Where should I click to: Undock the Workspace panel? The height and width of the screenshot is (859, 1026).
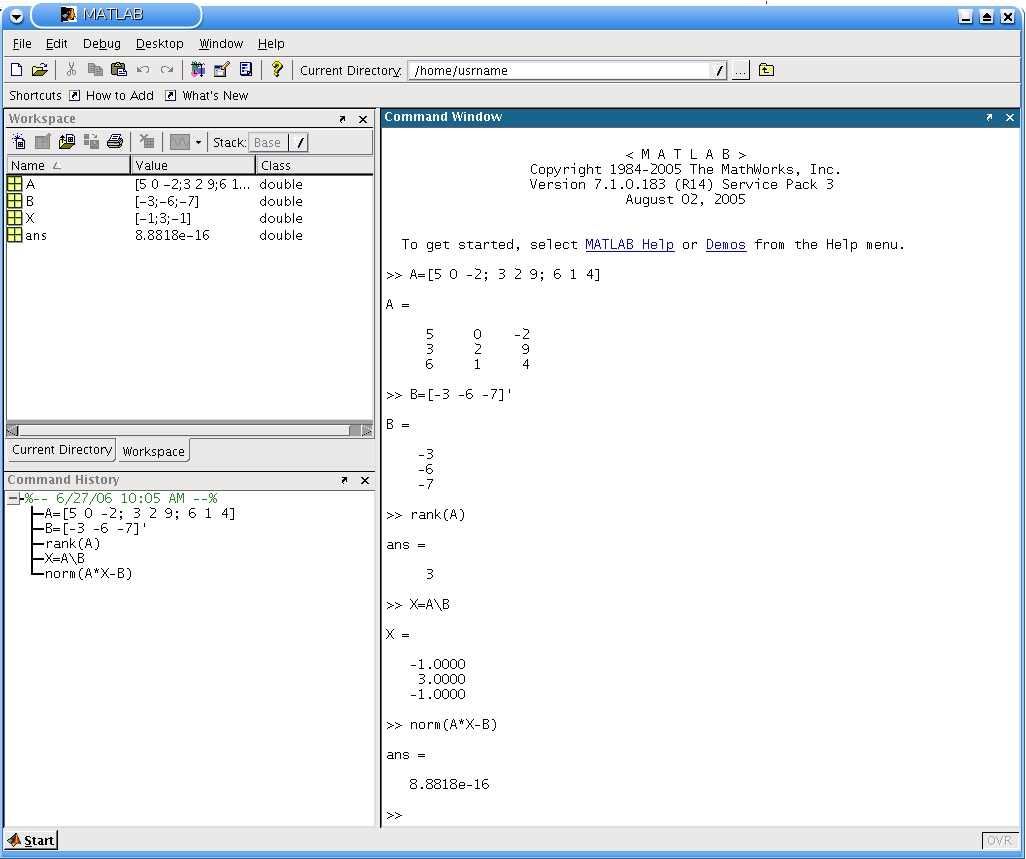(x=342, y=119)
